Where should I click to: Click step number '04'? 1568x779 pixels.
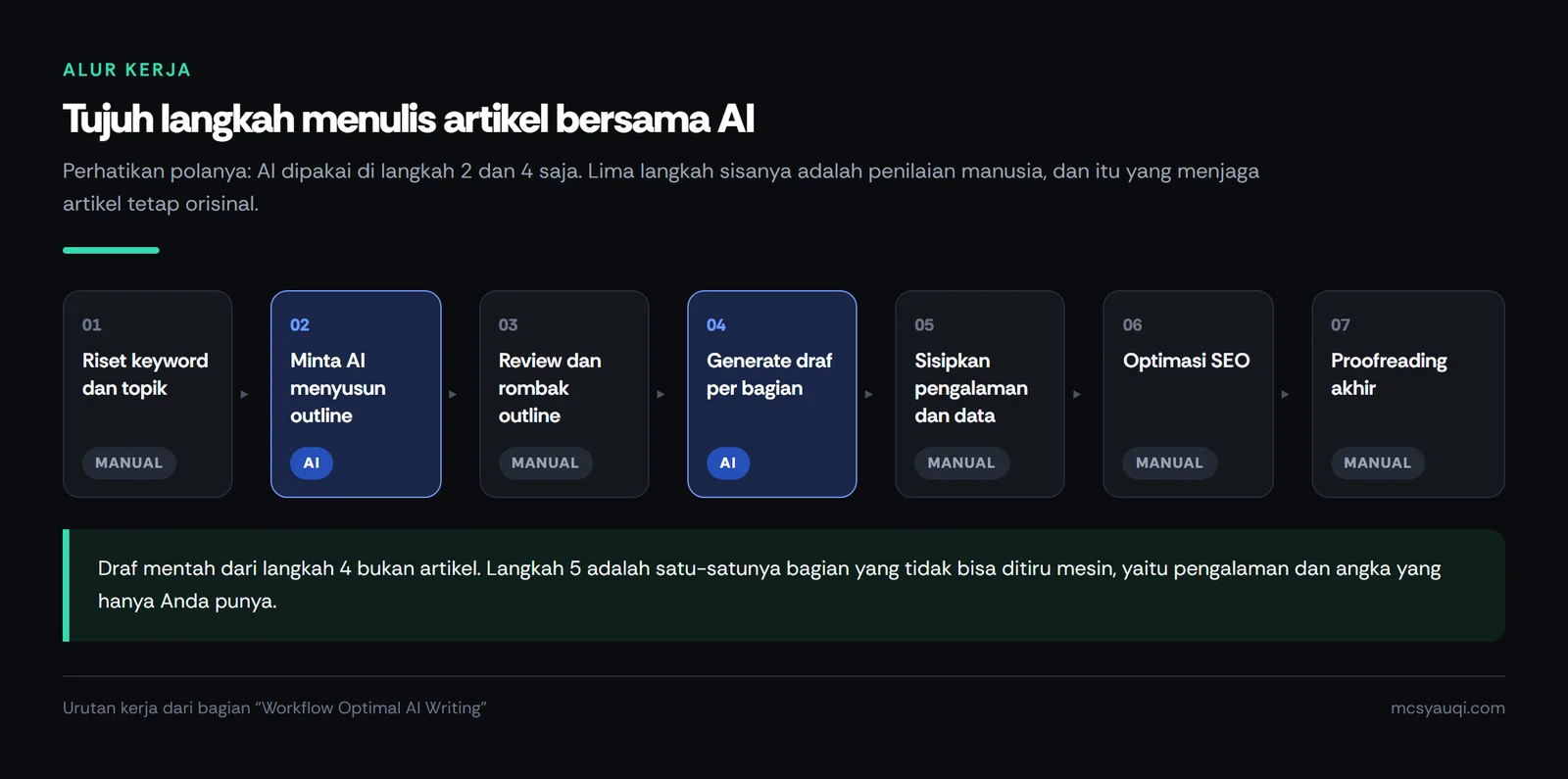pyautogui.click(x=716, y=324)
